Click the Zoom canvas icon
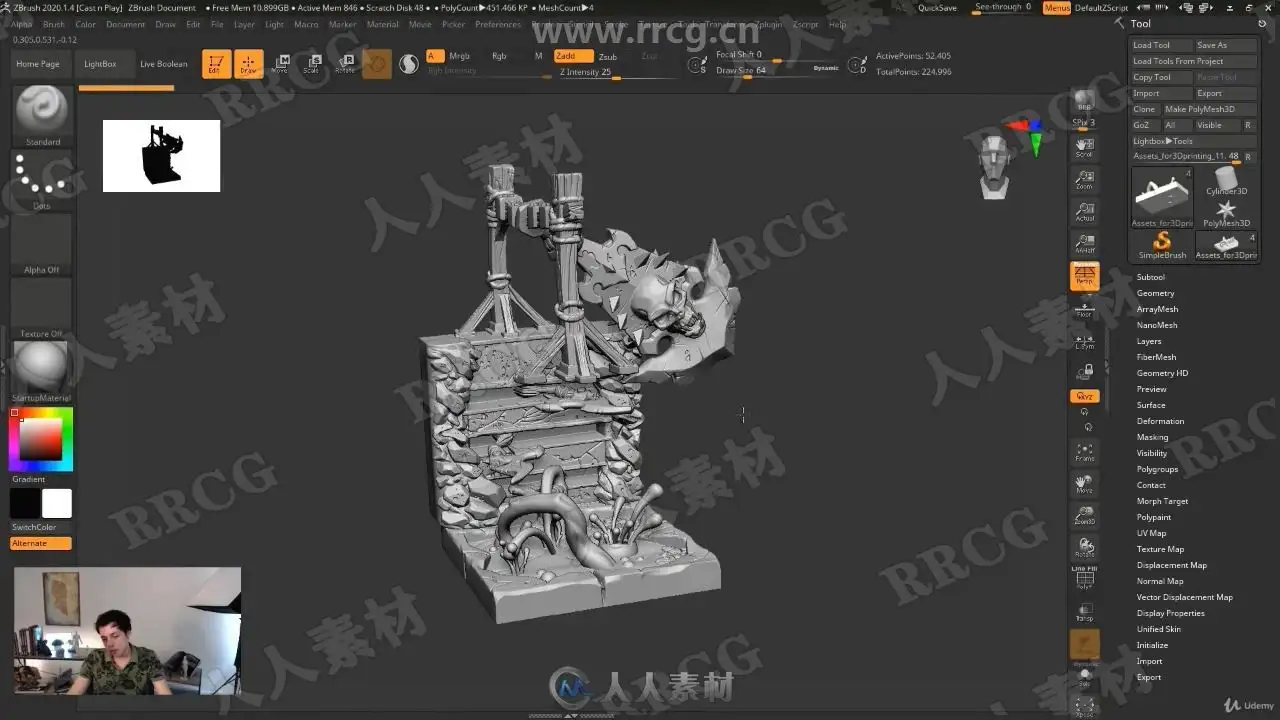The image size is (1280, 720). tap(1084, 180)
